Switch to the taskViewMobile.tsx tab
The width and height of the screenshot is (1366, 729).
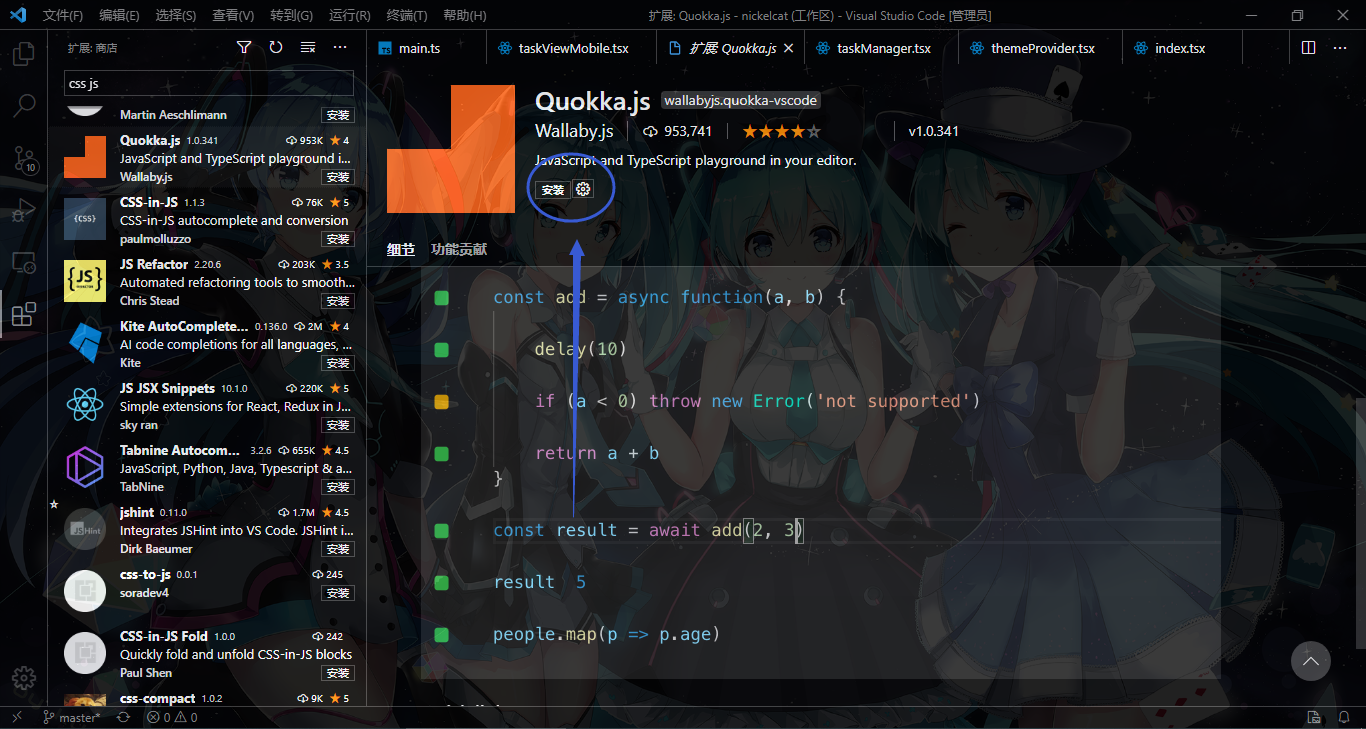point(570,48)
